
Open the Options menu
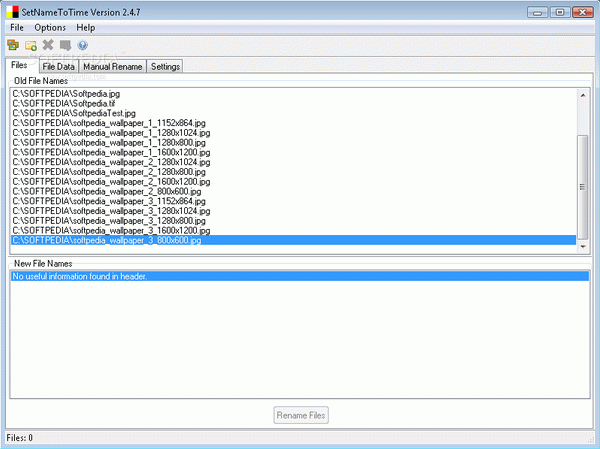coord(50,28)
